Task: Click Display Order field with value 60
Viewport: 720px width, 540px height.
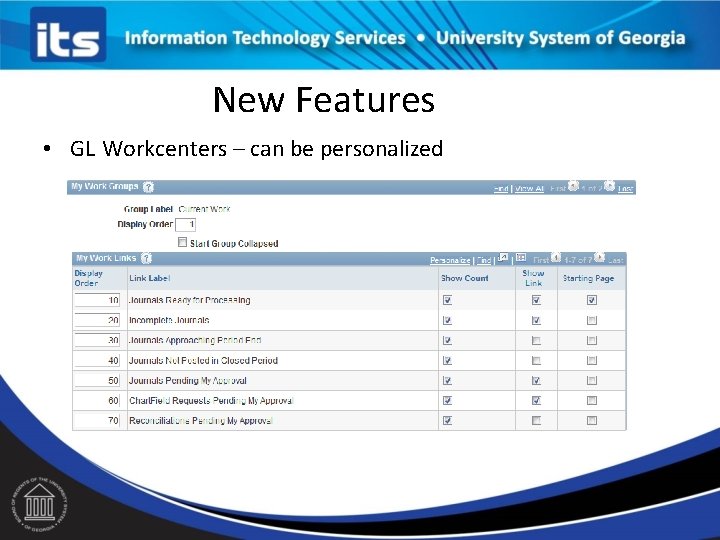Action: tap(97, 400)
